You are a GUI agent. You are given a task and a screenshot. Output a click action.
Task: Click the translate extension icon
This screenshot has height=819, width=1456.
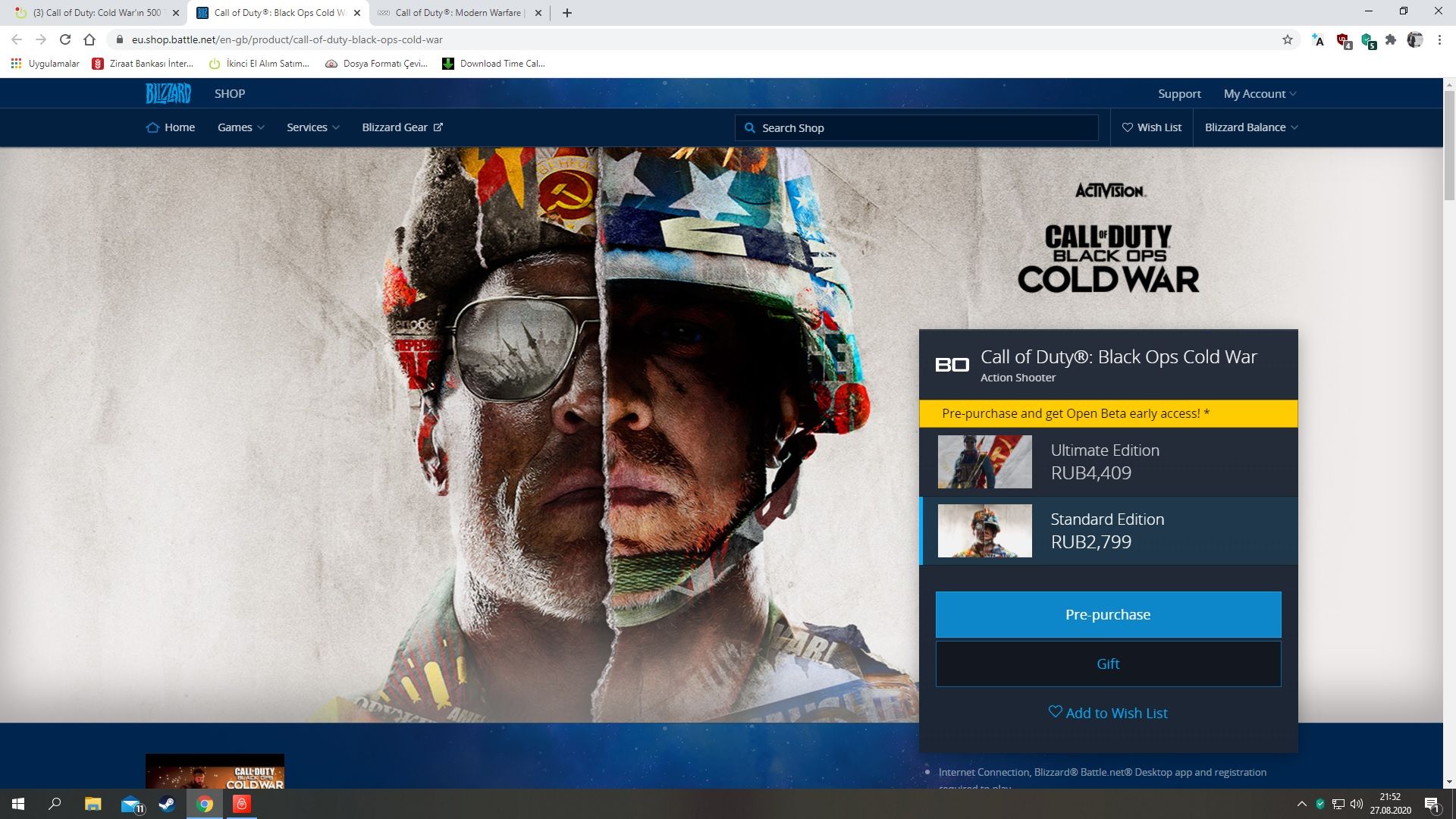pyautogui.click(x=1318, y=40)
